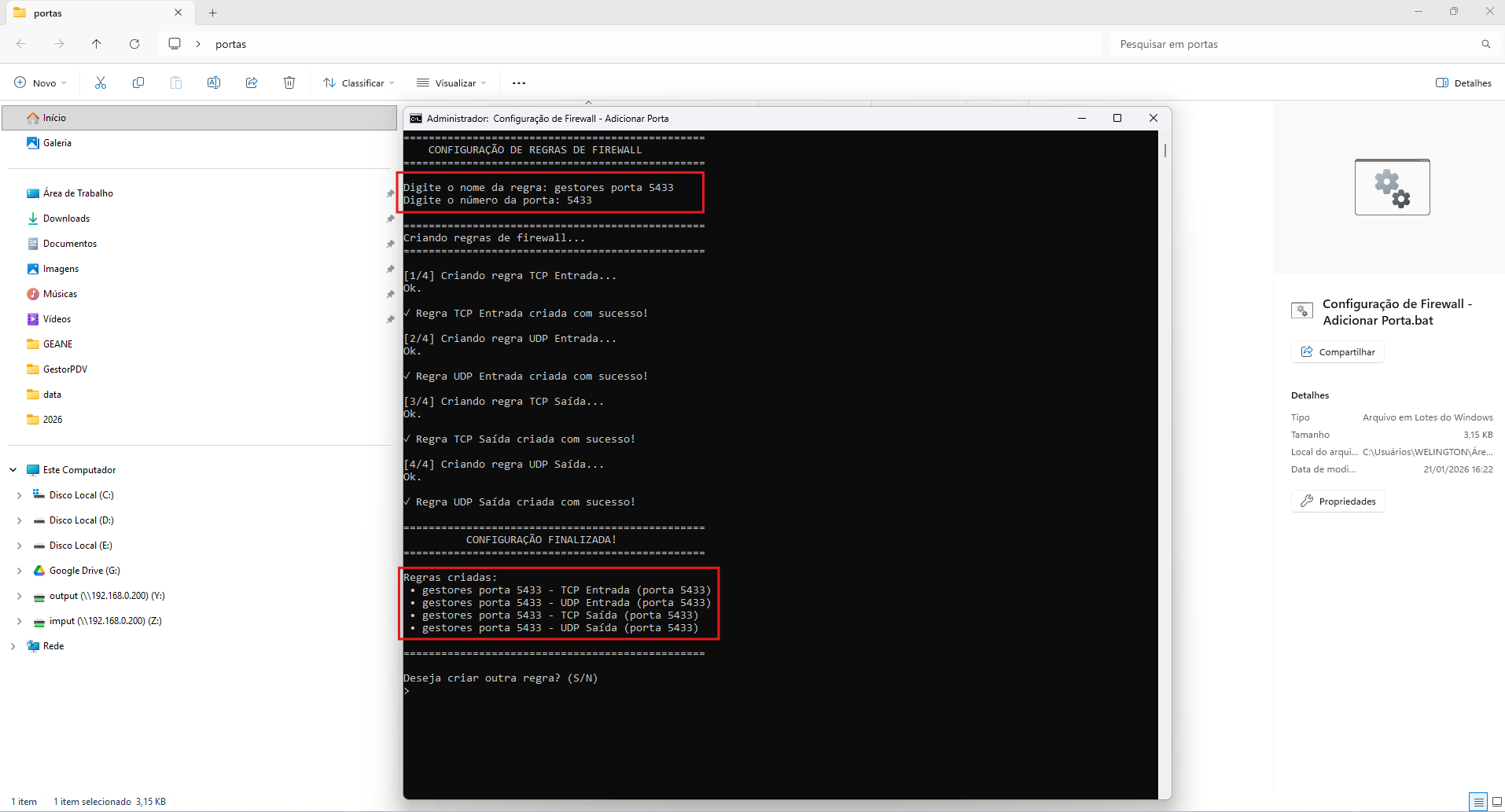Screen dimensions: 1505x812
Task: Click the Delete trash icon
Action: point(289,83)
